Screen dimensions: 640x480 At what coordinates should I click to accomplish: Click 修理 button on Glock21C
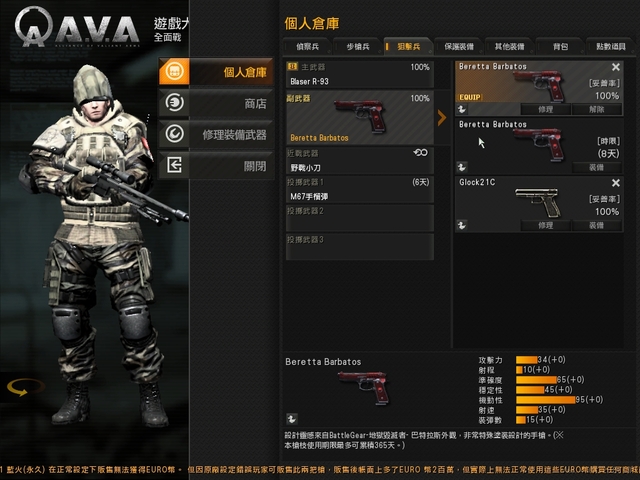pyautogui.click(x=545, y=225)
